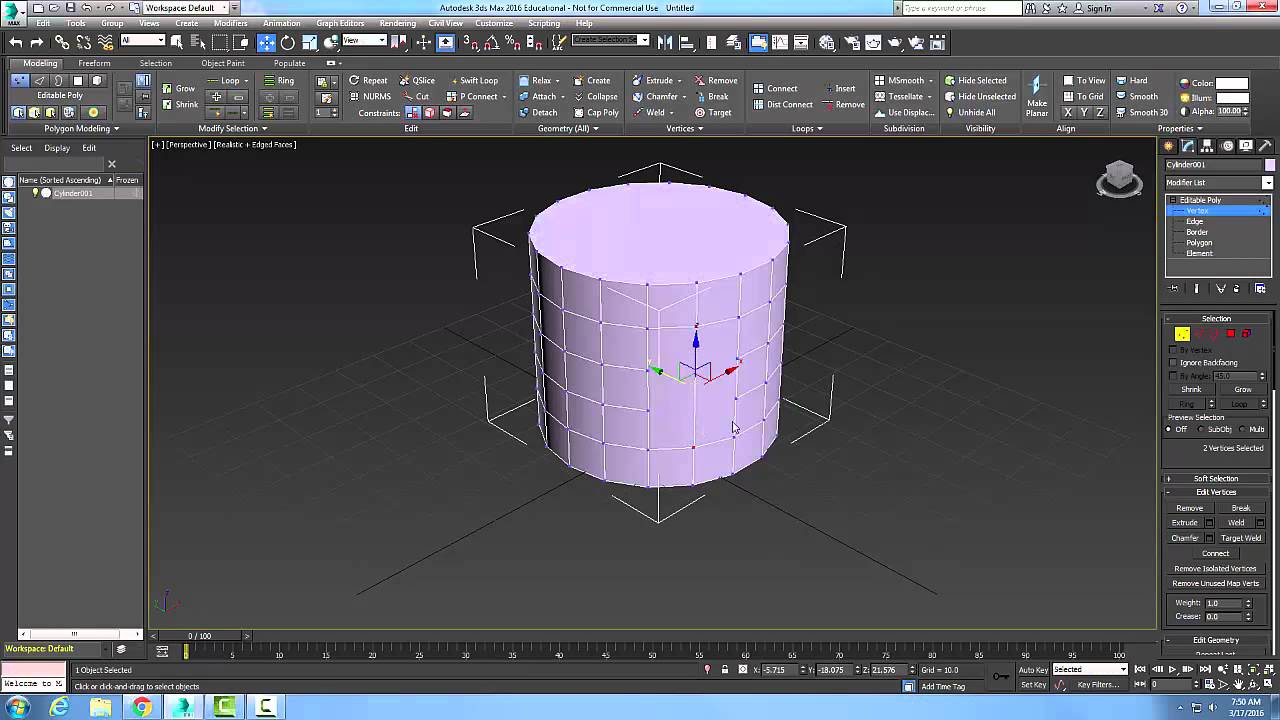Collapse the Edit Vertices rollout
This screenshot has width=1280, height=720.
(1216, 492)
